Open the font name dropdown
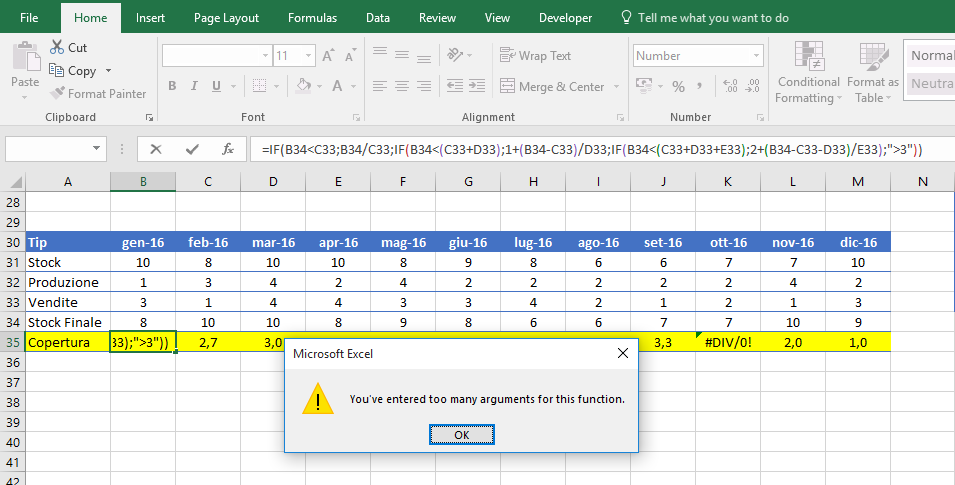 click(x=266, y=56)
